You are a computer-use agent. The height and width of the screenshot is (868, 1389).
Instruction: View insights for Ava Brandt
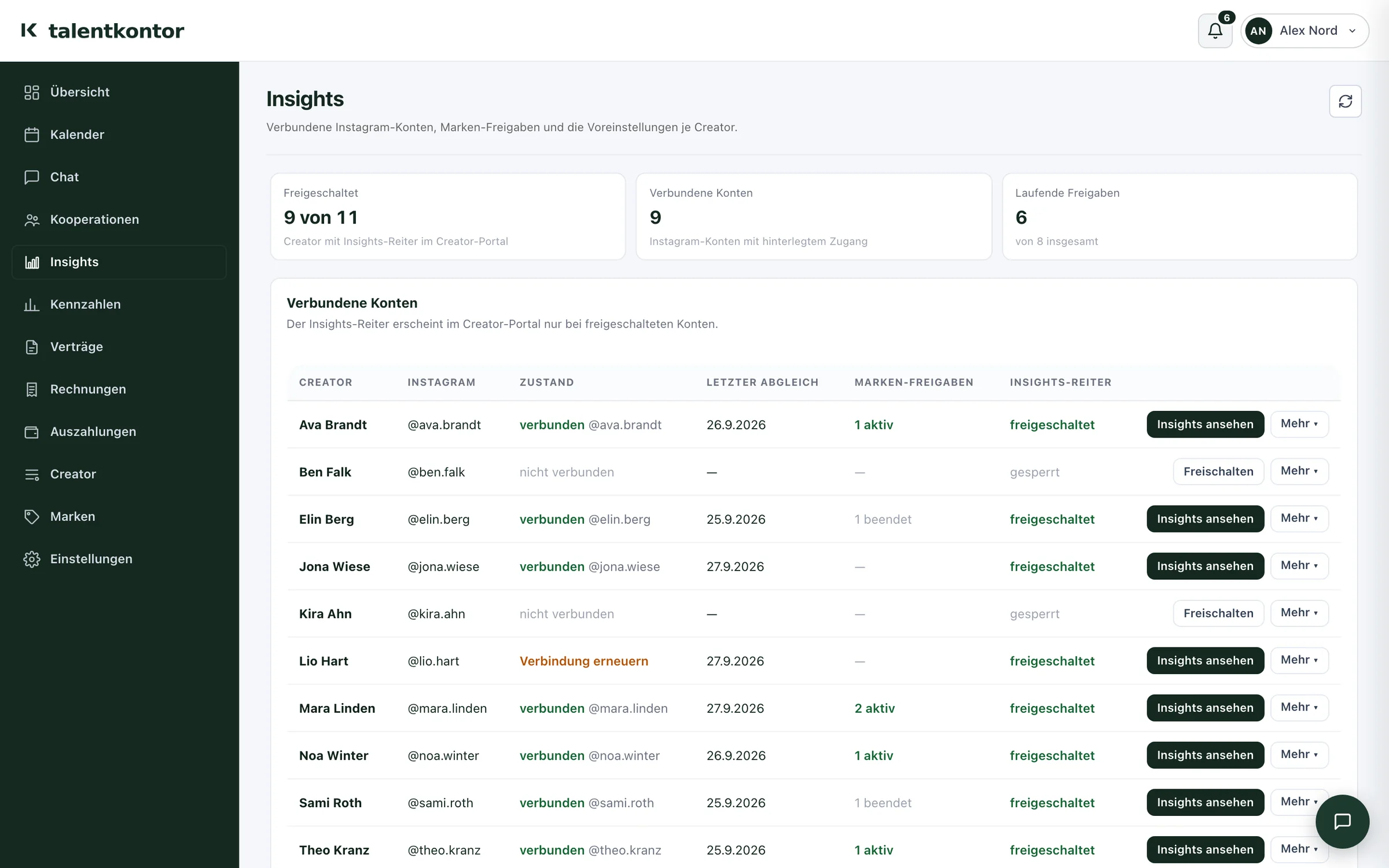[1205, 424]
